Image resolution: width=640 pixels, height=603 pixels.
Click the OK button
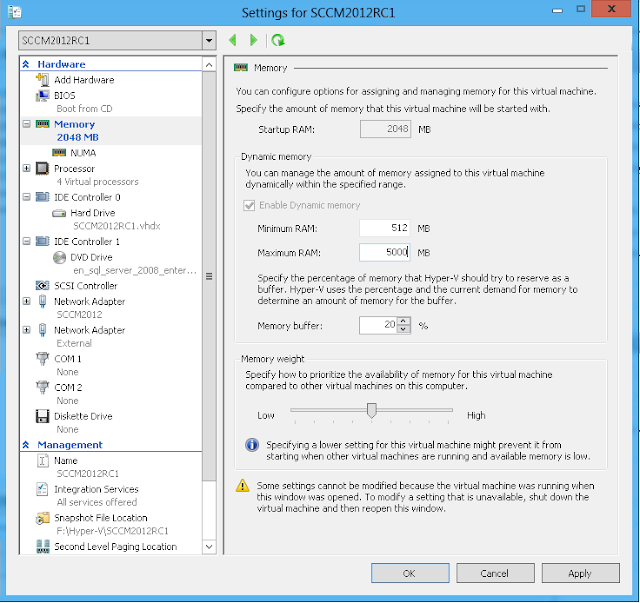(410, 573)
